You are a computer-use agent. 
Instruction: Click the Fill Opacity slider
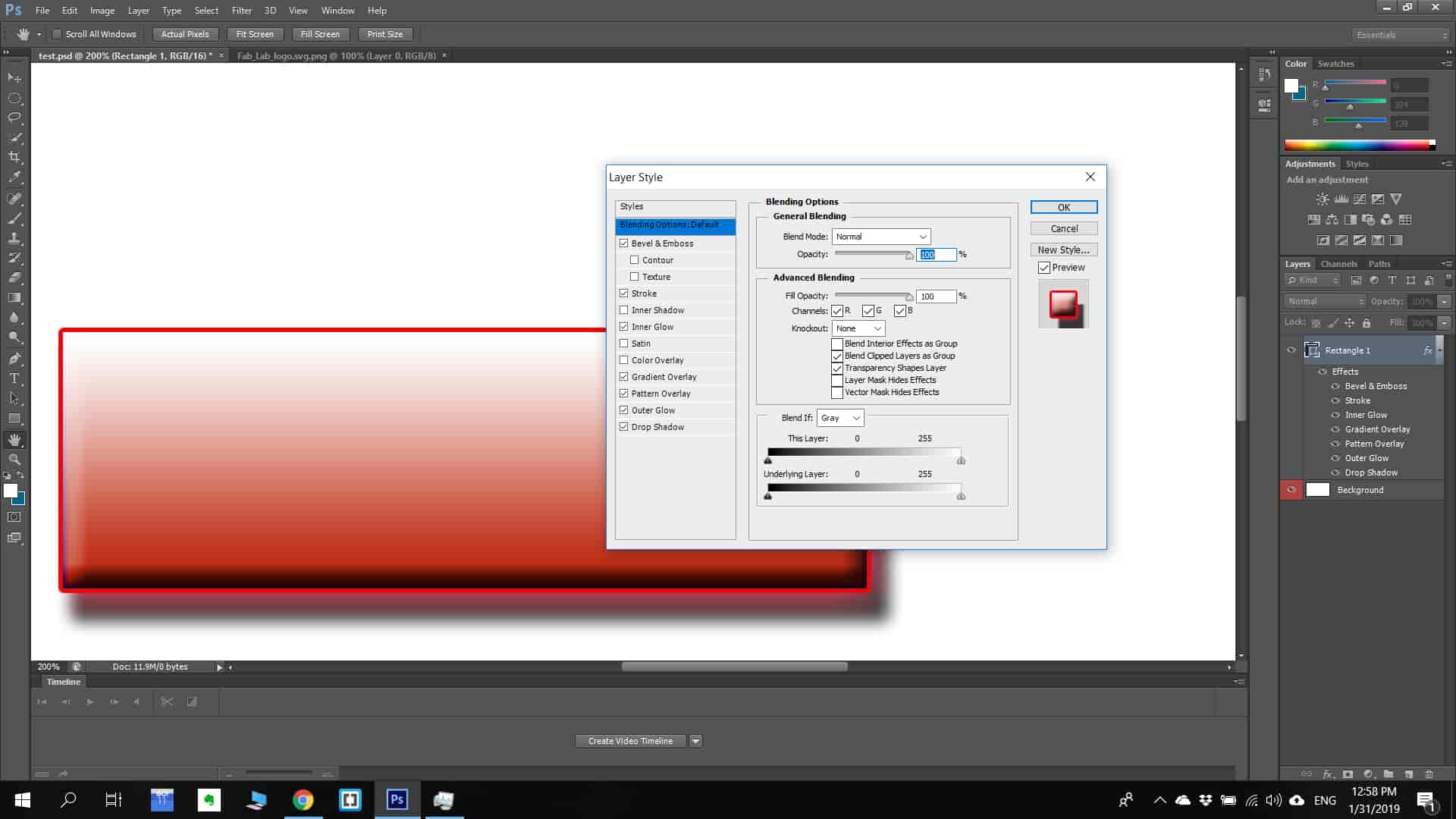pos(872,296)
